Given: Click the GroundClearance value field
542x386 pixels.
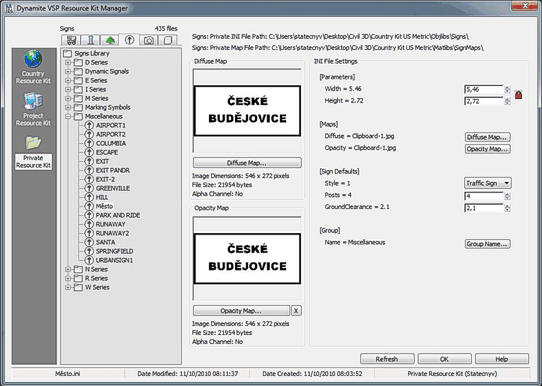Looking at the screenshot, I should point(484,208).
